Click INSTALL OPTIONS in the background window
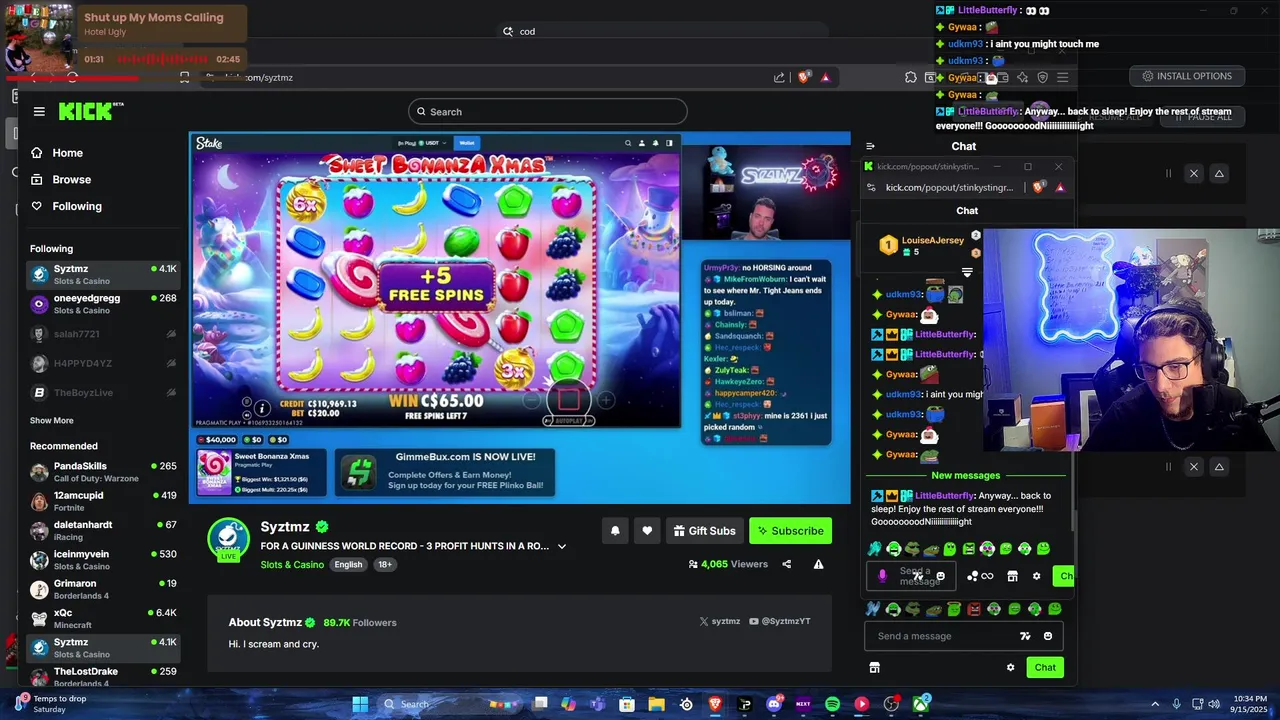The height and width of the screenshot is (720, 1280). click(x=1186, y=76)
